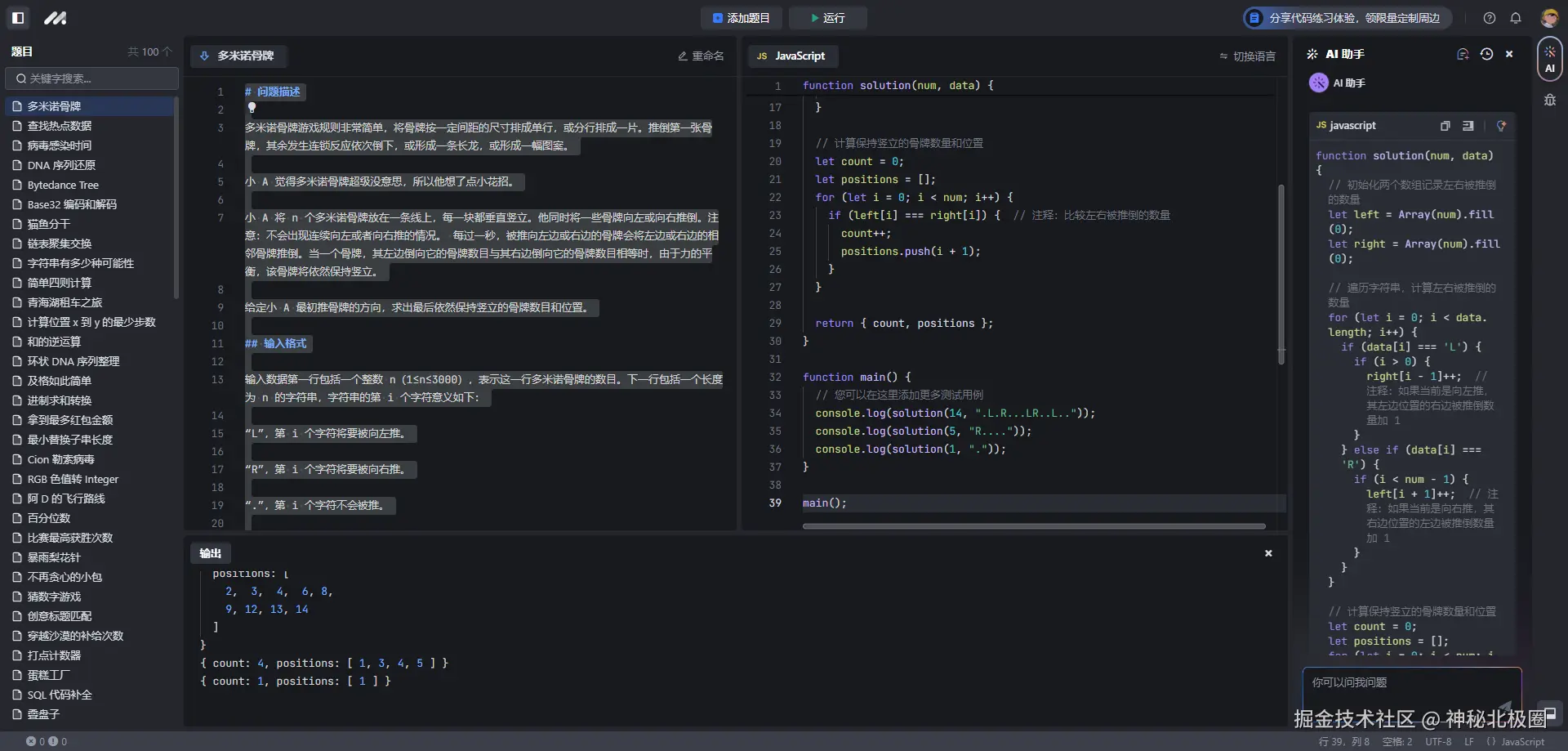Start a new AI chat conversation

click(1463, 54)
